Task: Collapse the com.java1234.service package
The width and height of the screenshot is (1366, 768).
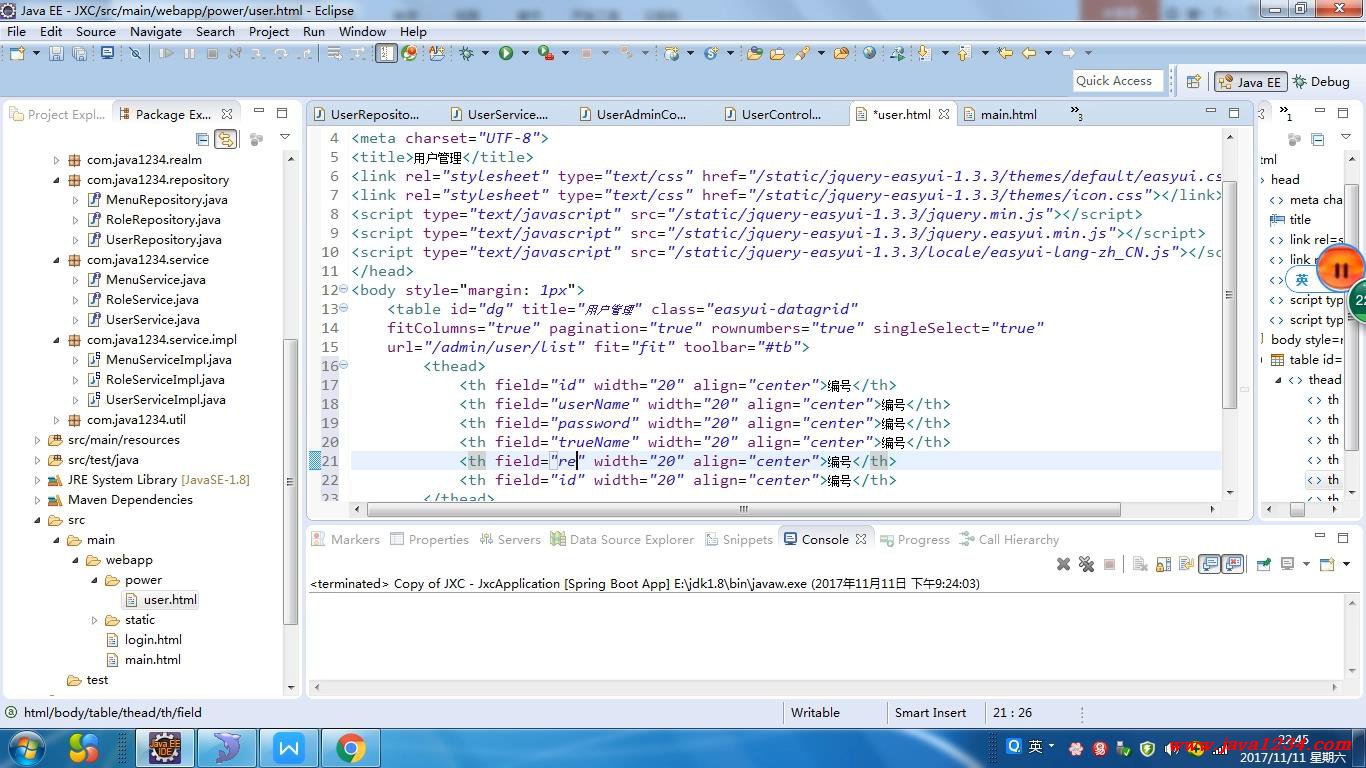Action: pyautogui.click(x=57, y=260)
